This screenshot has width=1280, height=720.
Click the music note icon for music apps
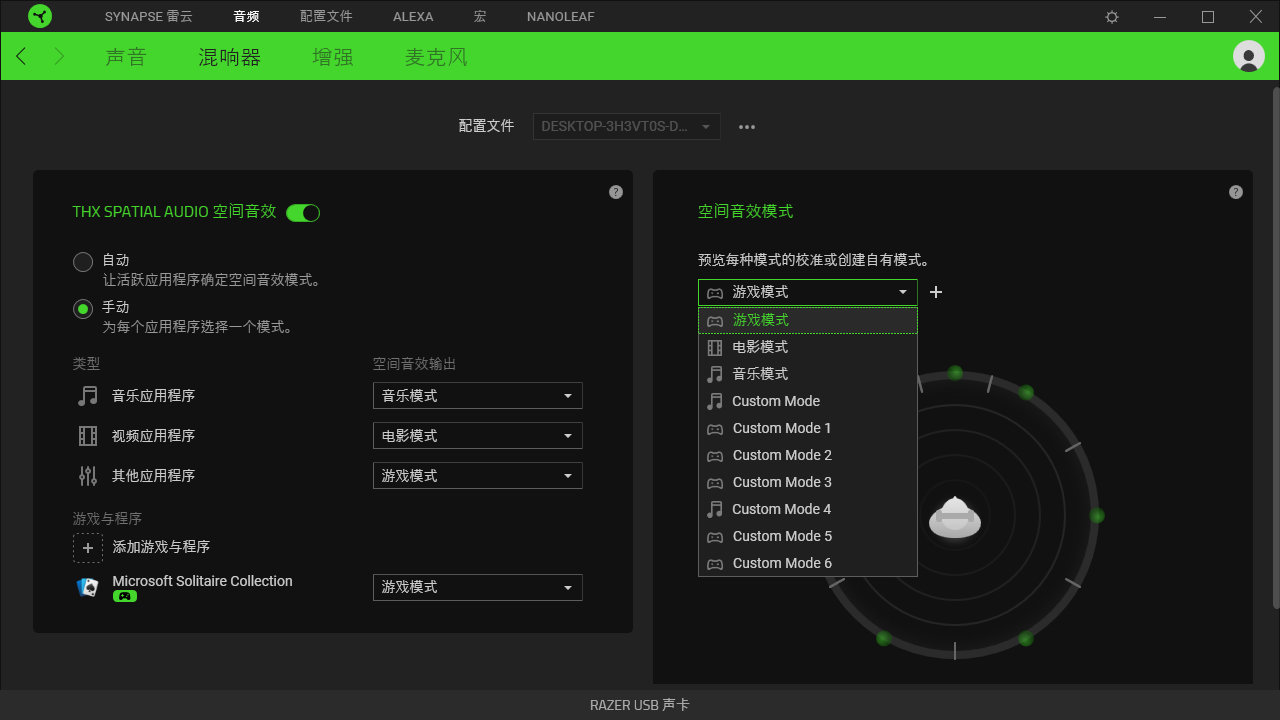pyautogui.click(x=88, y=396)
